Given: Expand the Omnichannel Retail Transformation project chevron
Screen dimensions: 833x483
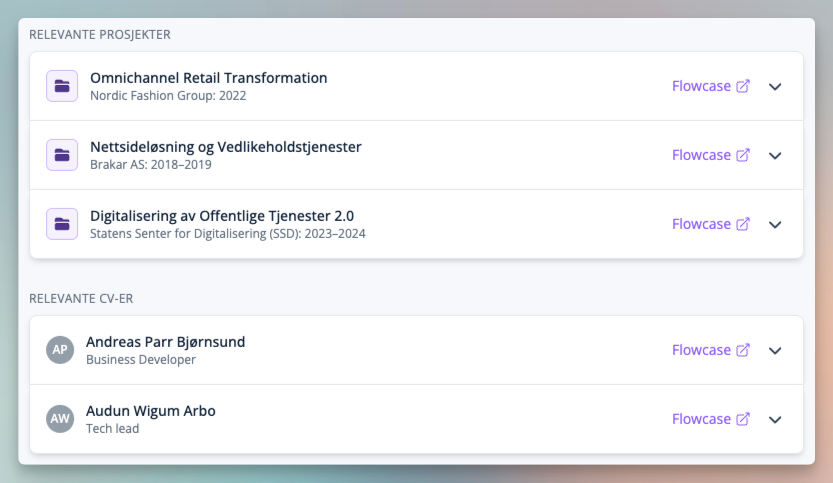Looking at the screenshot, I should (x=775, y=86).
